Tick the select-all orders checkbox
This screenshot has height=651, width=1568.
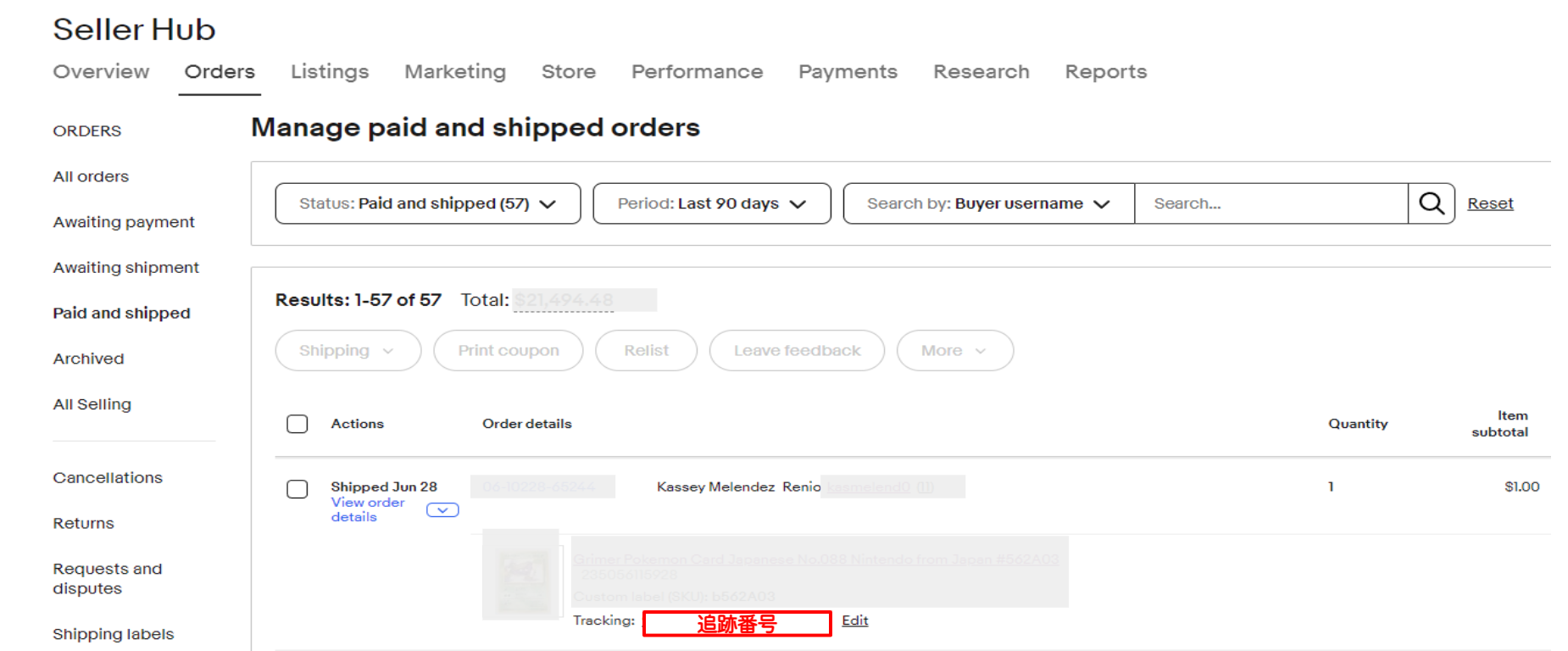(x=297, y=424)
